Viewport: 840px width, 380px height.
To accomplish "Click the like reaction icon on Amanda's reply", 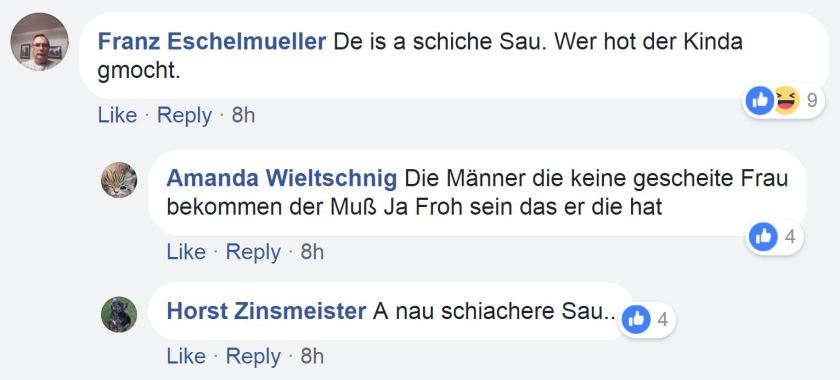I will [763, 236].
